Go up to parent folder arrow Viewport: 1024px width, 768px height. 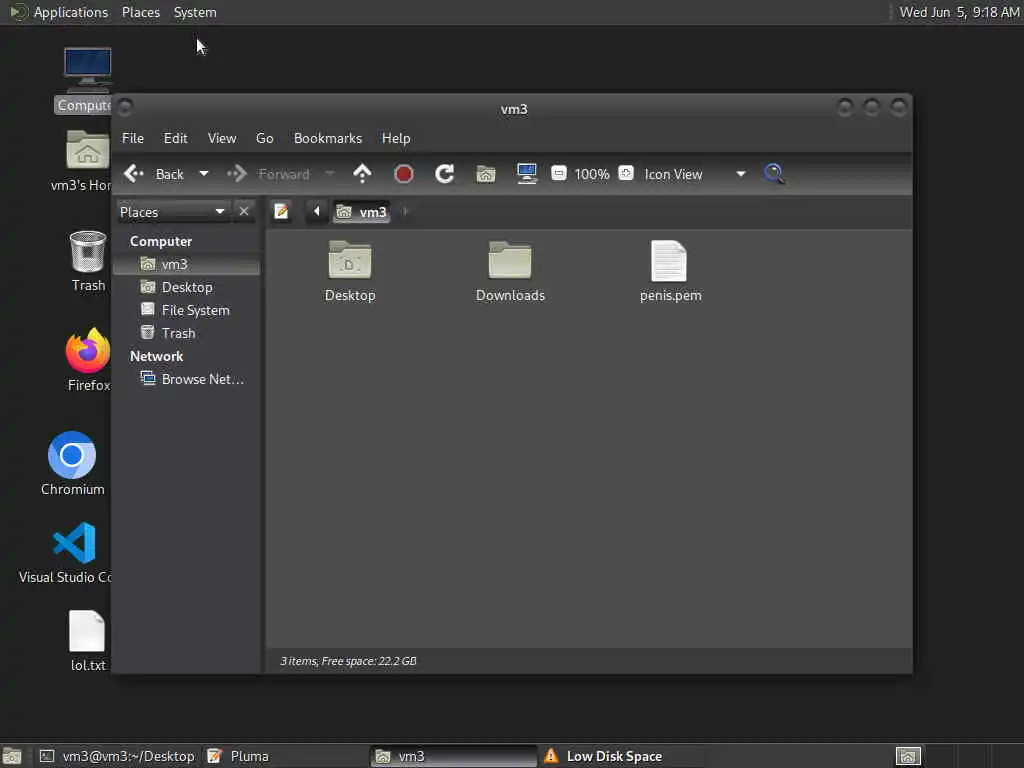coord(362,174)
